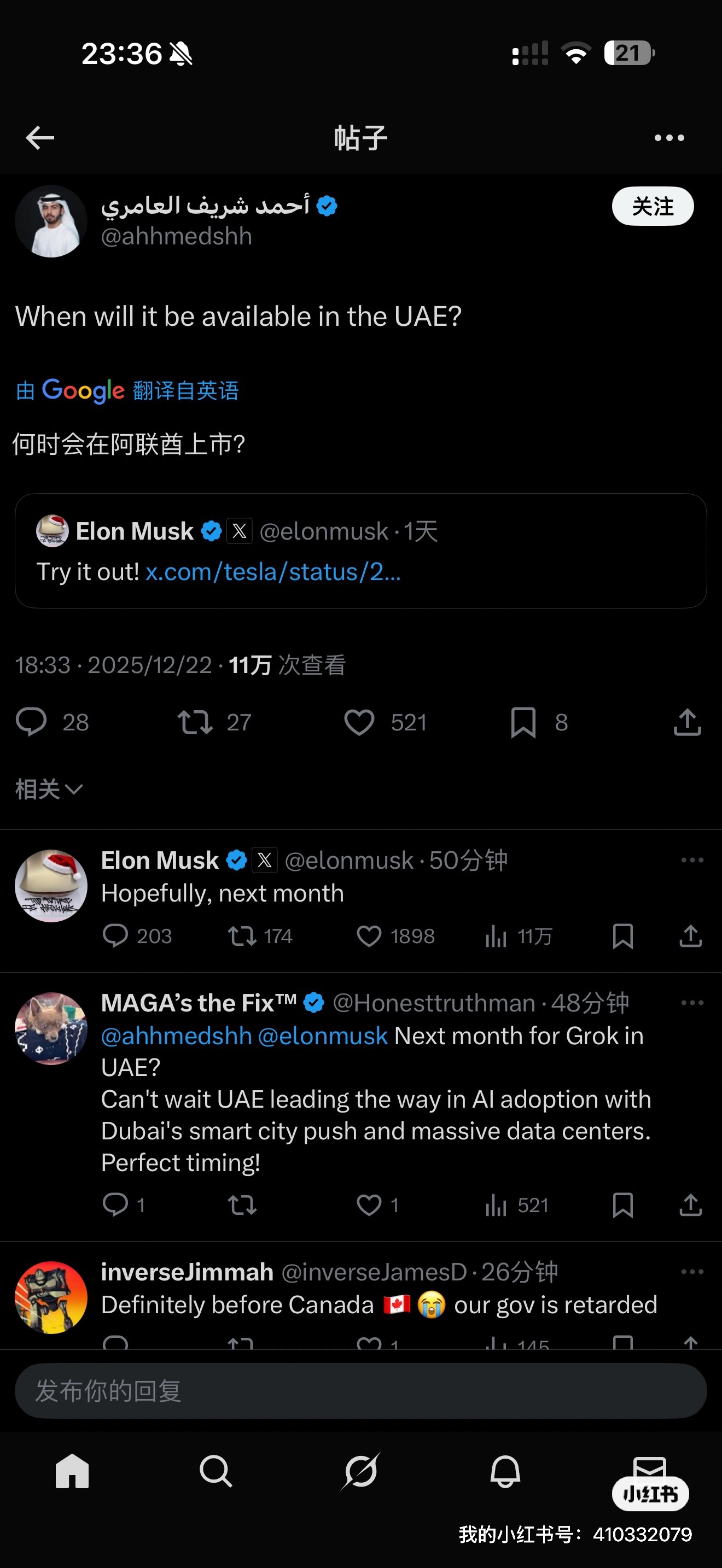This screenshot has width=722, height=1568.
Task: Open more options on Elon Musk's reply
Action: tap(692, 860)
